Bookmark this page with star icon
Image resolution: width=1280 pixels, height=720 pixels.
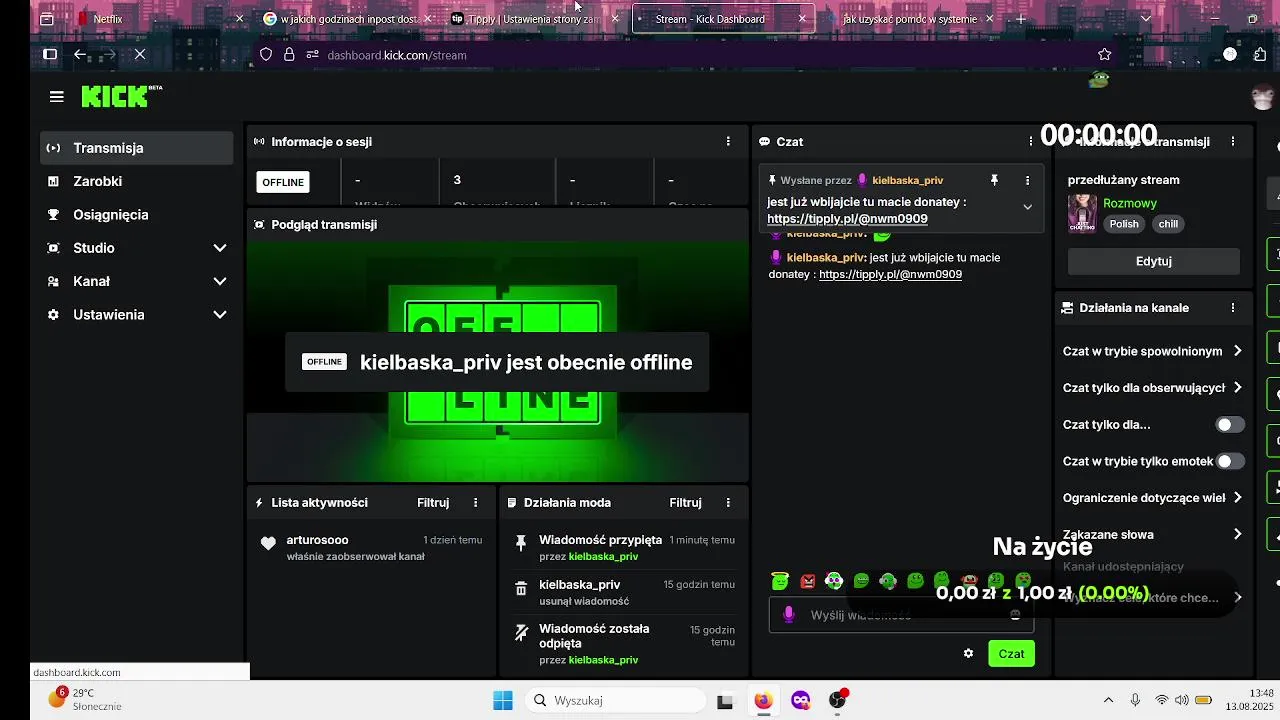(x=1105, y=55)
